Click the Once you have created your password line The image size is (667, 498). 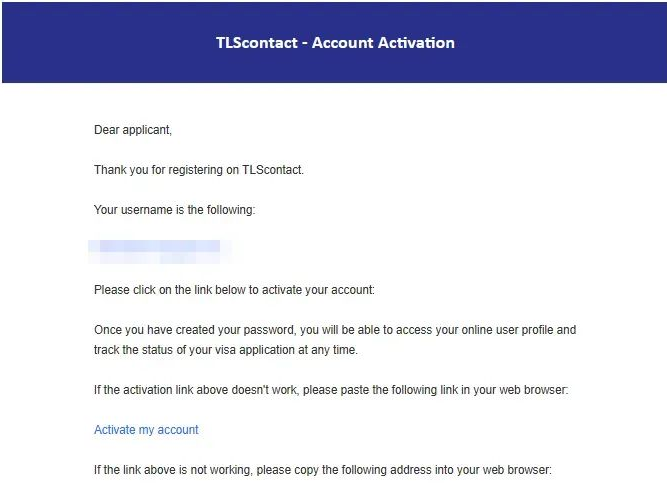[x=335, y=330]
